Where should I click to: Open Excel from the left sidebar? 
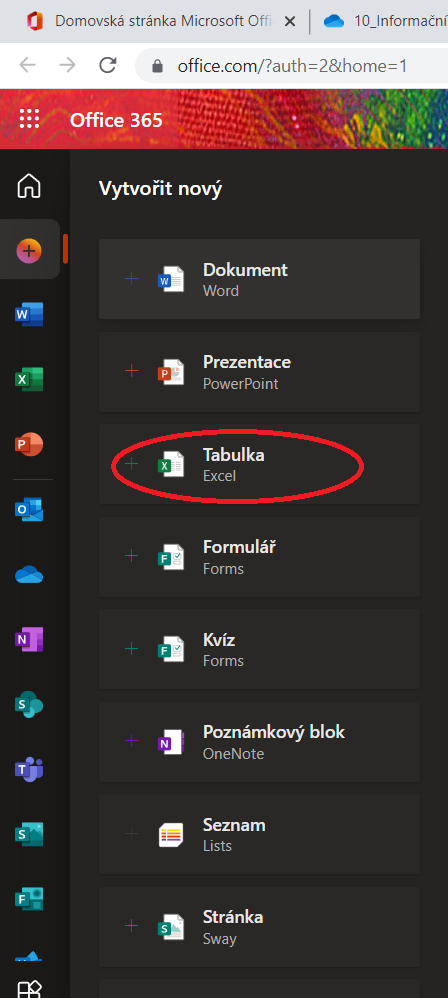(x=29, y=379)
